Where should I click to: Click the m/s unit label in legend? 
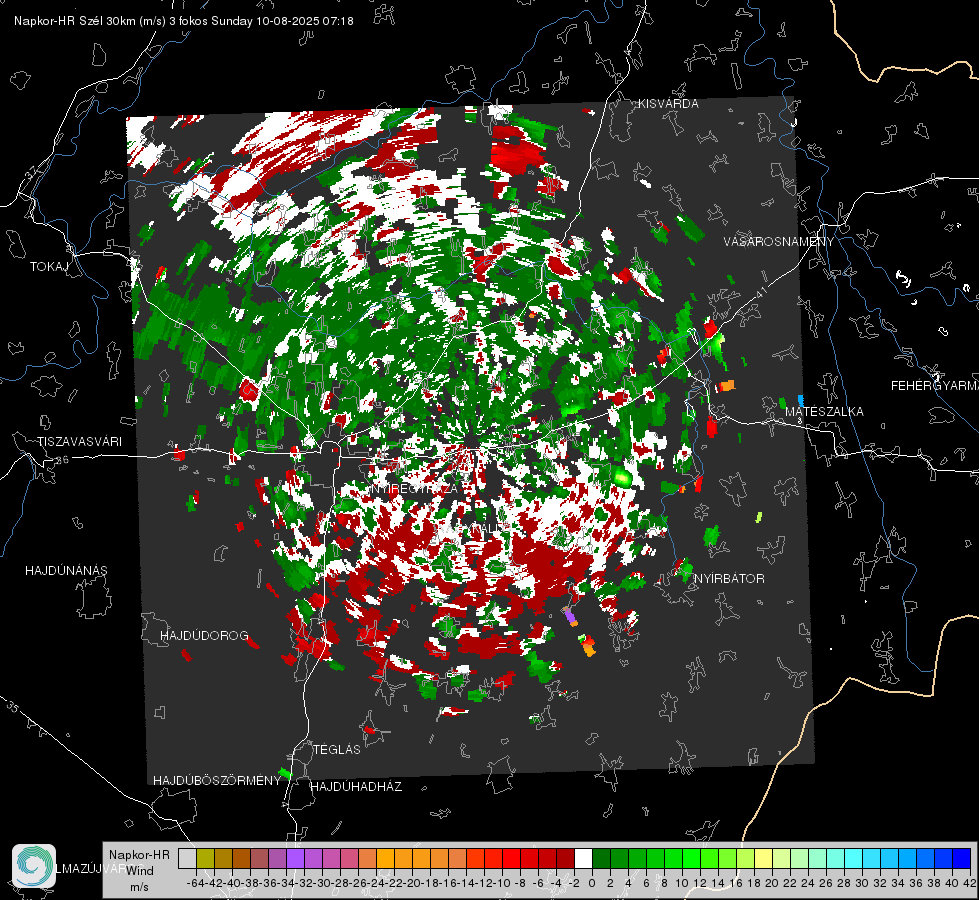[139, 887]
